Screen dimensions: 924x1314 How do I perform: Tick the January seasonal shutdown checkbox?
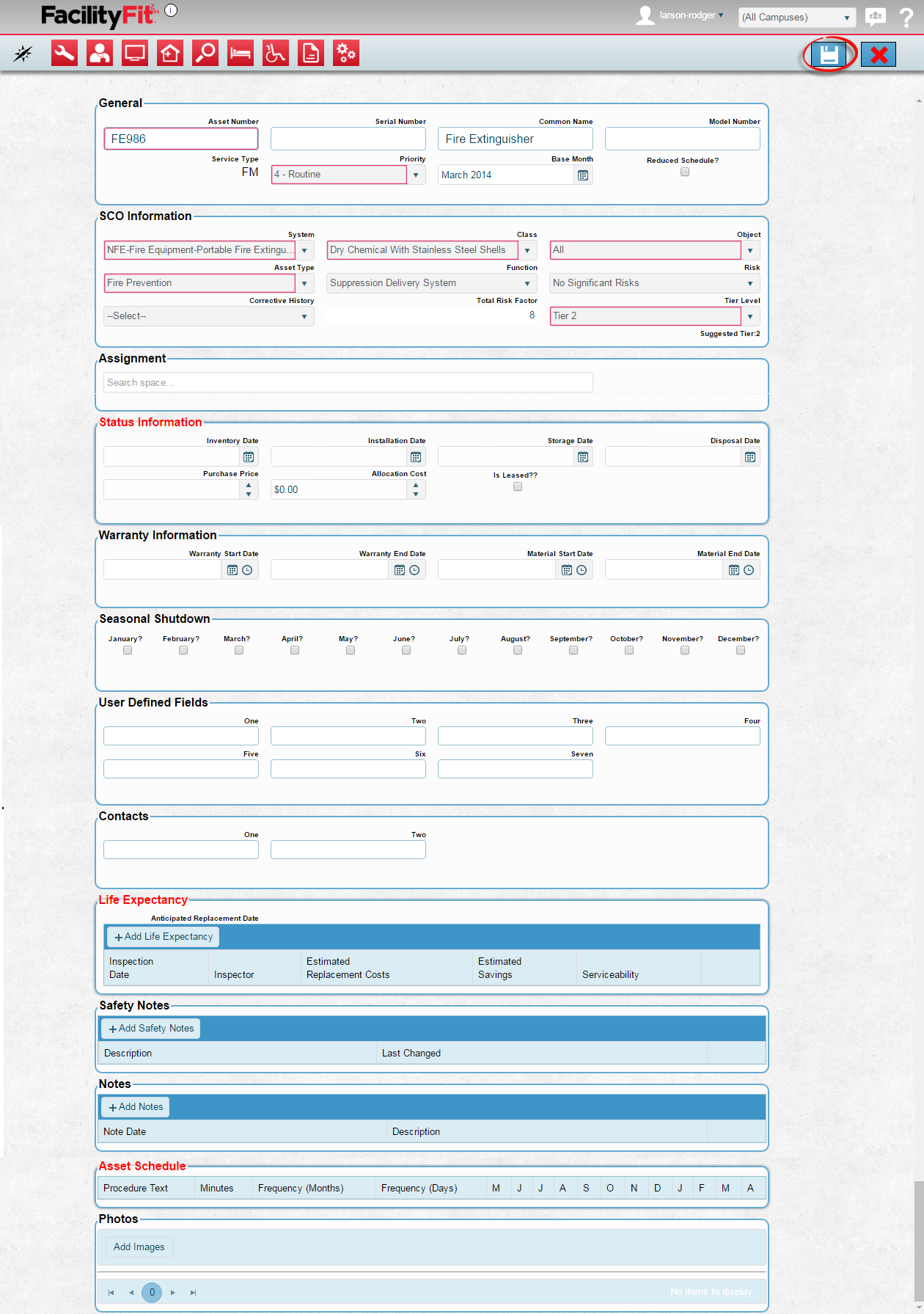[x=128, y=651]
